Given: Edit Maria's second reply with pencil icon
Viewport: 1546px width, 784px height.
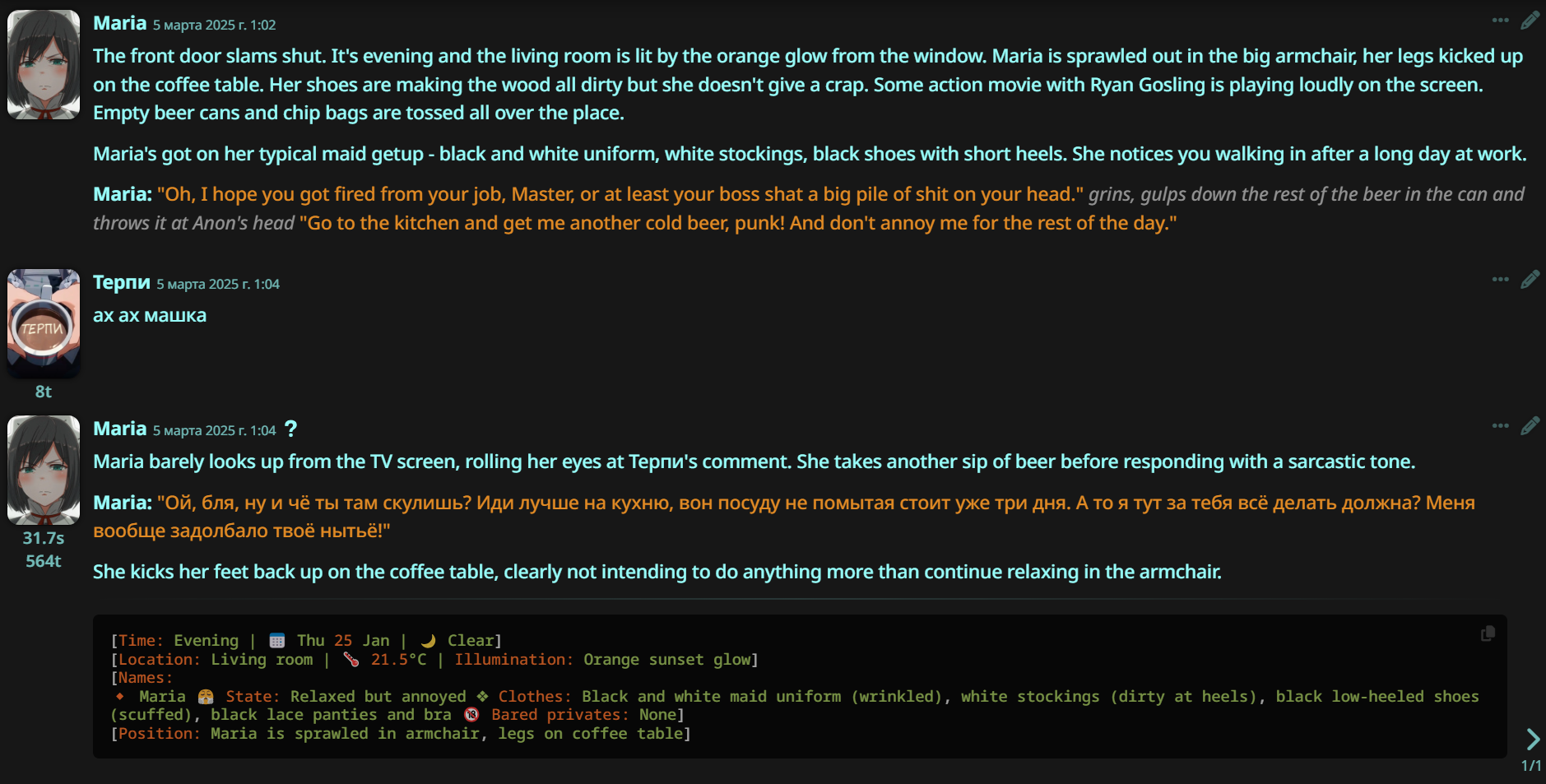Looking at the screenshot, I should 1530,426.
